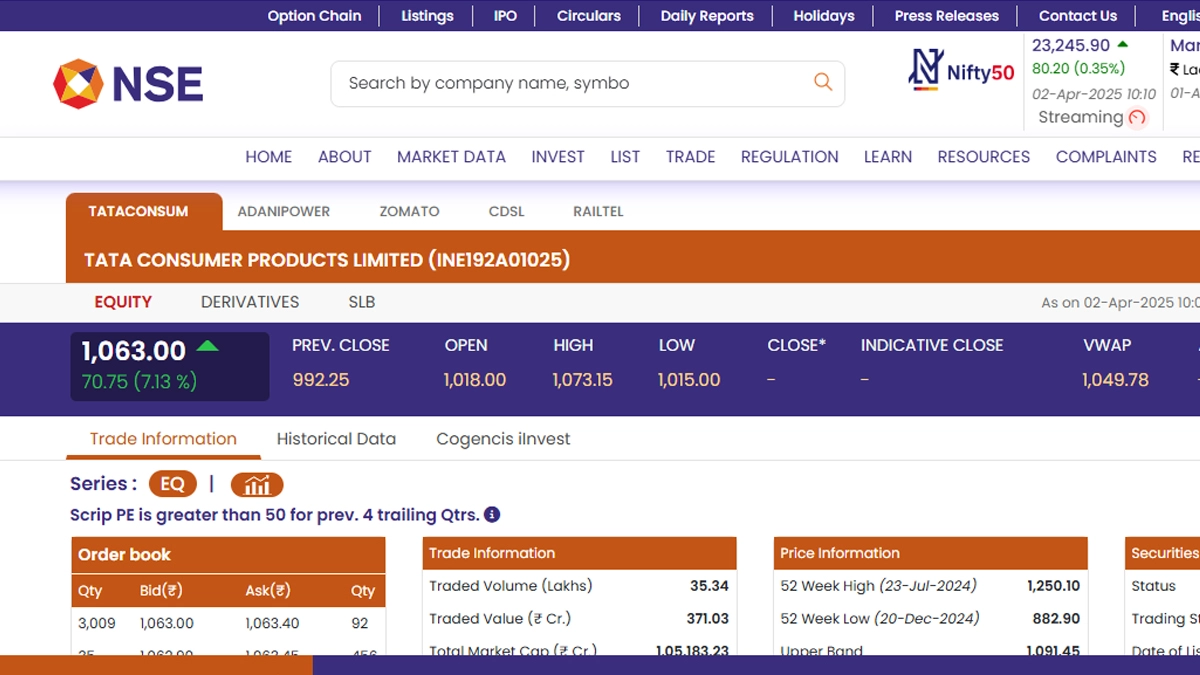Click the green up arrow beside 1,063.00
This screenshot has height=675, width=1200.
(207, 346)
